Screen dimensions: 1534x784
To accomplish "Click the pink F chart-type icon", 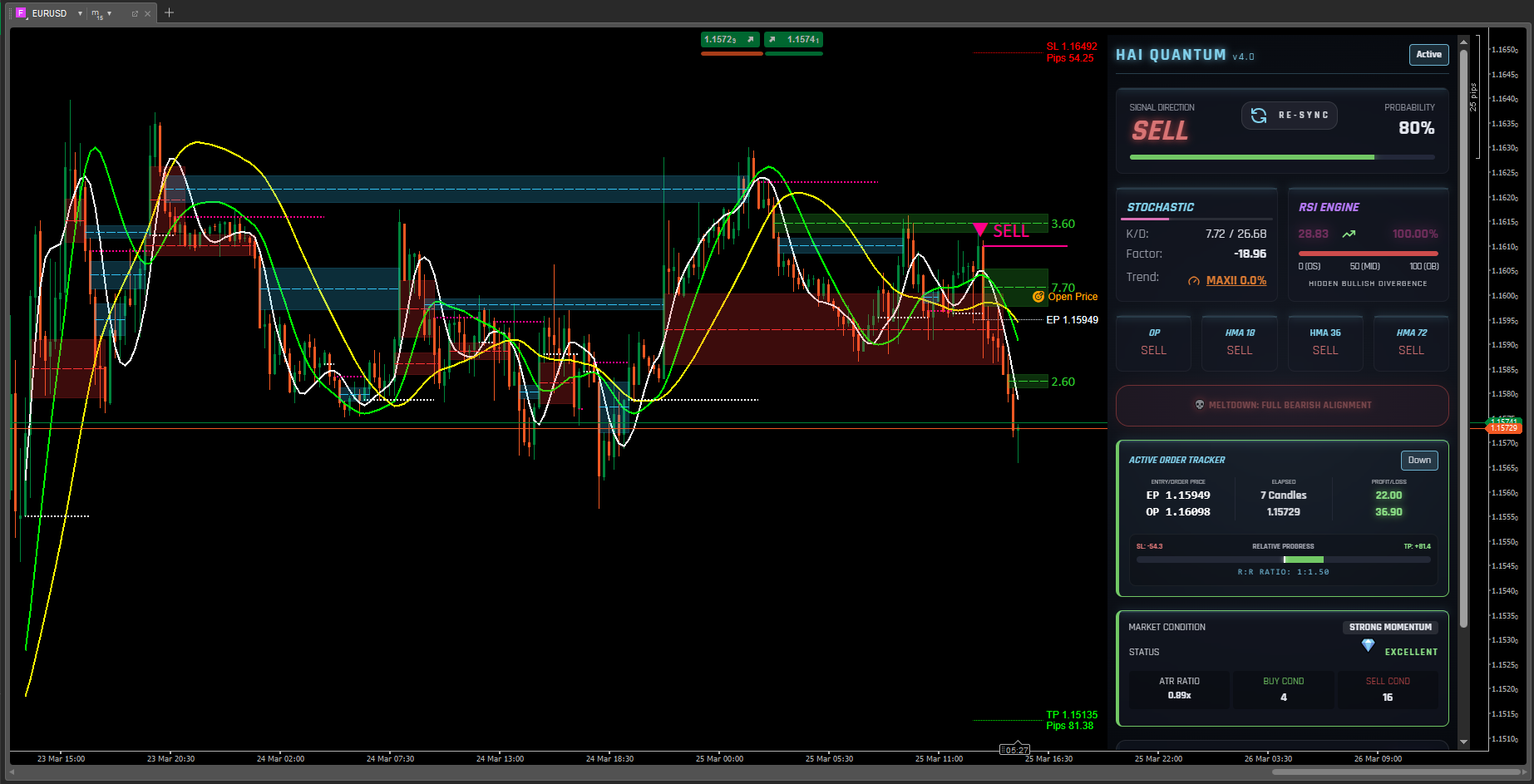I will [x=22, y=13].
